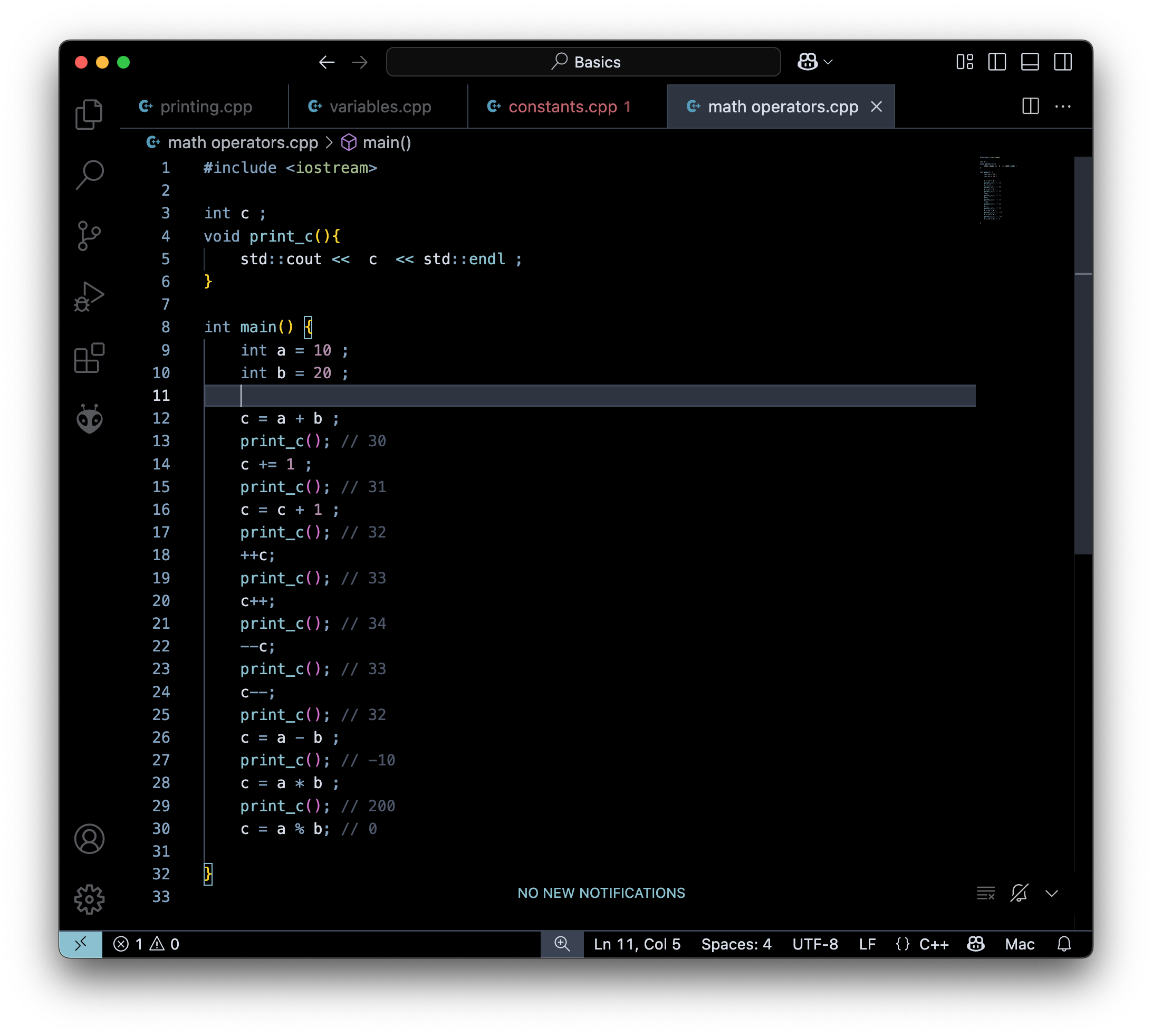The width and height of the screenshot is (1152, 1036).
Task: Enable do not disturb mode for notifications
Action: click(1018, 894)
